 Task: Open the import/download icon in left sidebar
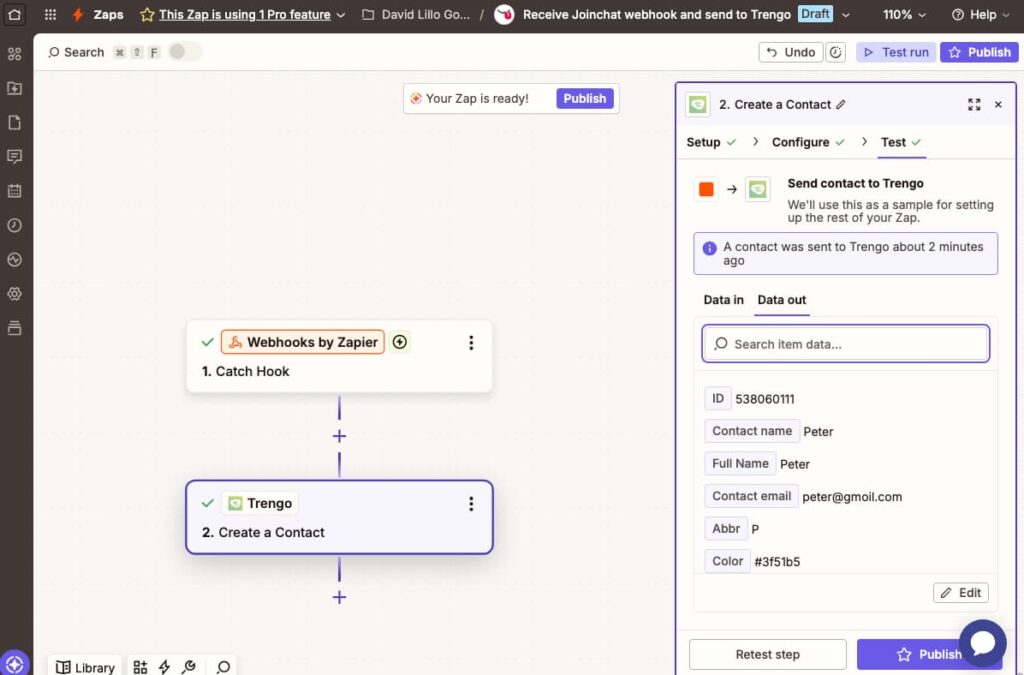[14, 88]
